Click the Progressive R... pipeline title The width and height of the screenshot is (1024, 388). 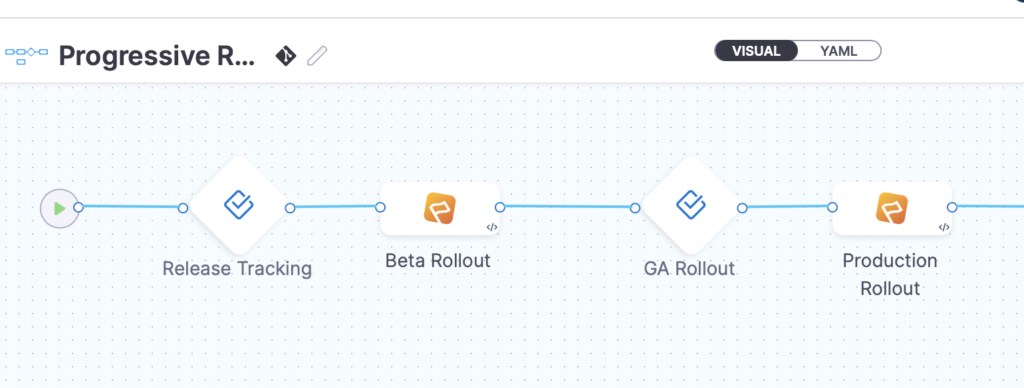tap(157, 56)
